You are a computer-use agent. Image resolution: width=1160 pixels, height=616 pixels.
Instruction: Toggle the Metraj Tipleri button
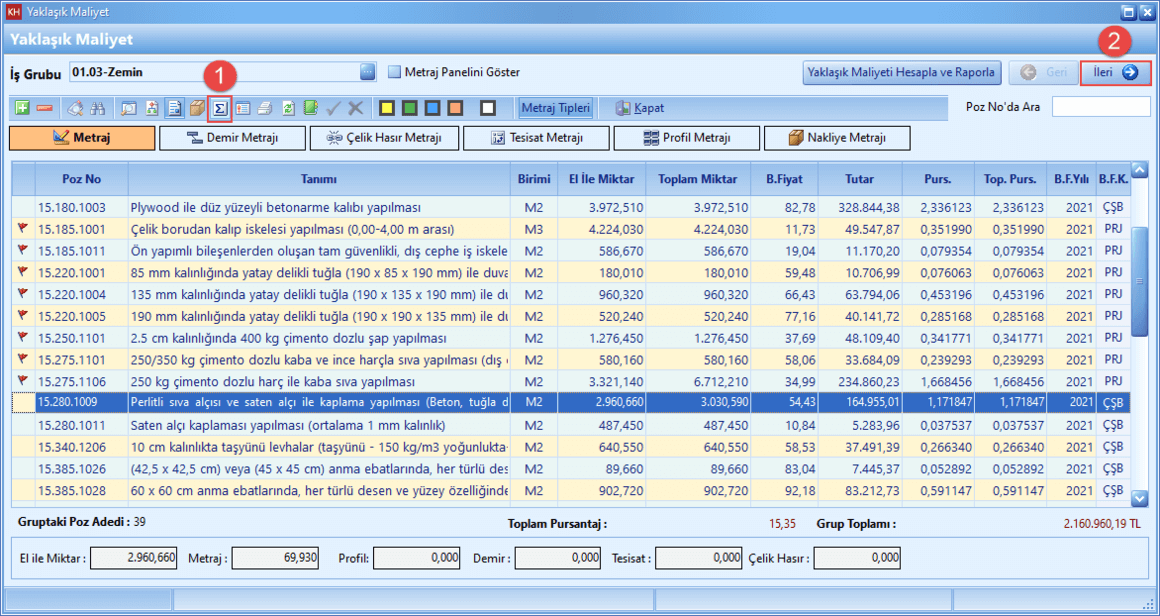[x=555, y=108]
